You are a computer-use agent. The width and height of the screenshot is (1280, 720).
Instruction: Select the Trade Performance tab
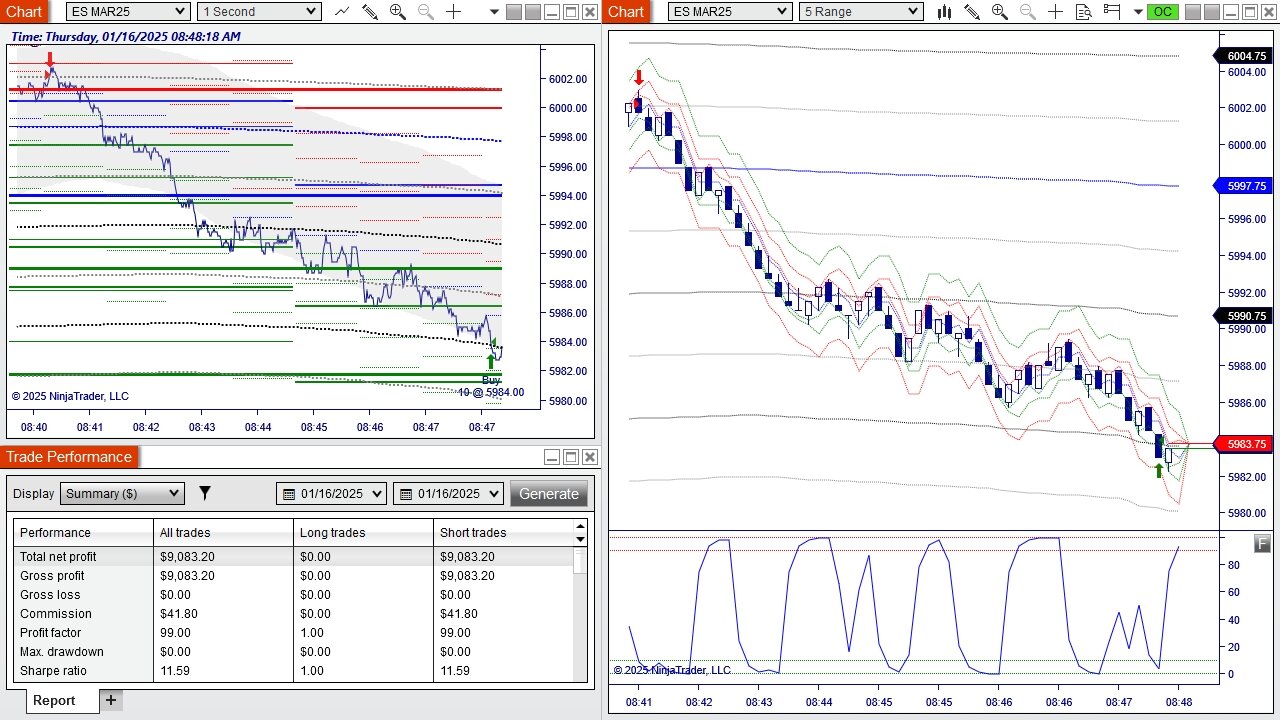coord(69,457)
